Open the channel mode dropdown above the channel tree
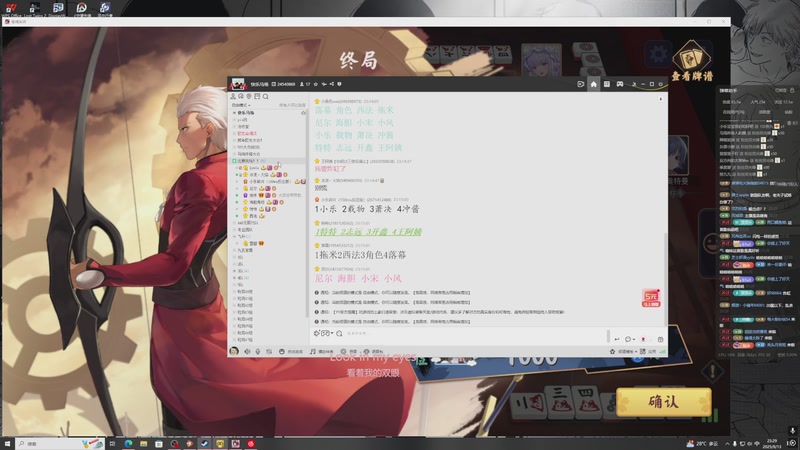This screenshot has width=800, height=450. (241, 105)
